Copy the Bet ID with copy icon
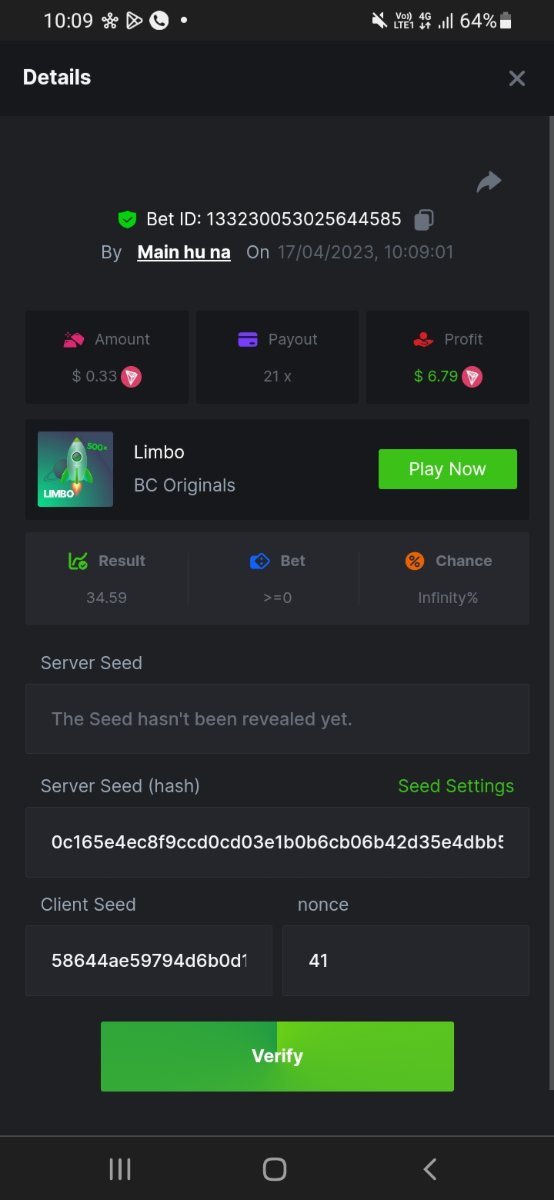 pyautogui.click(x=425, y=219)
